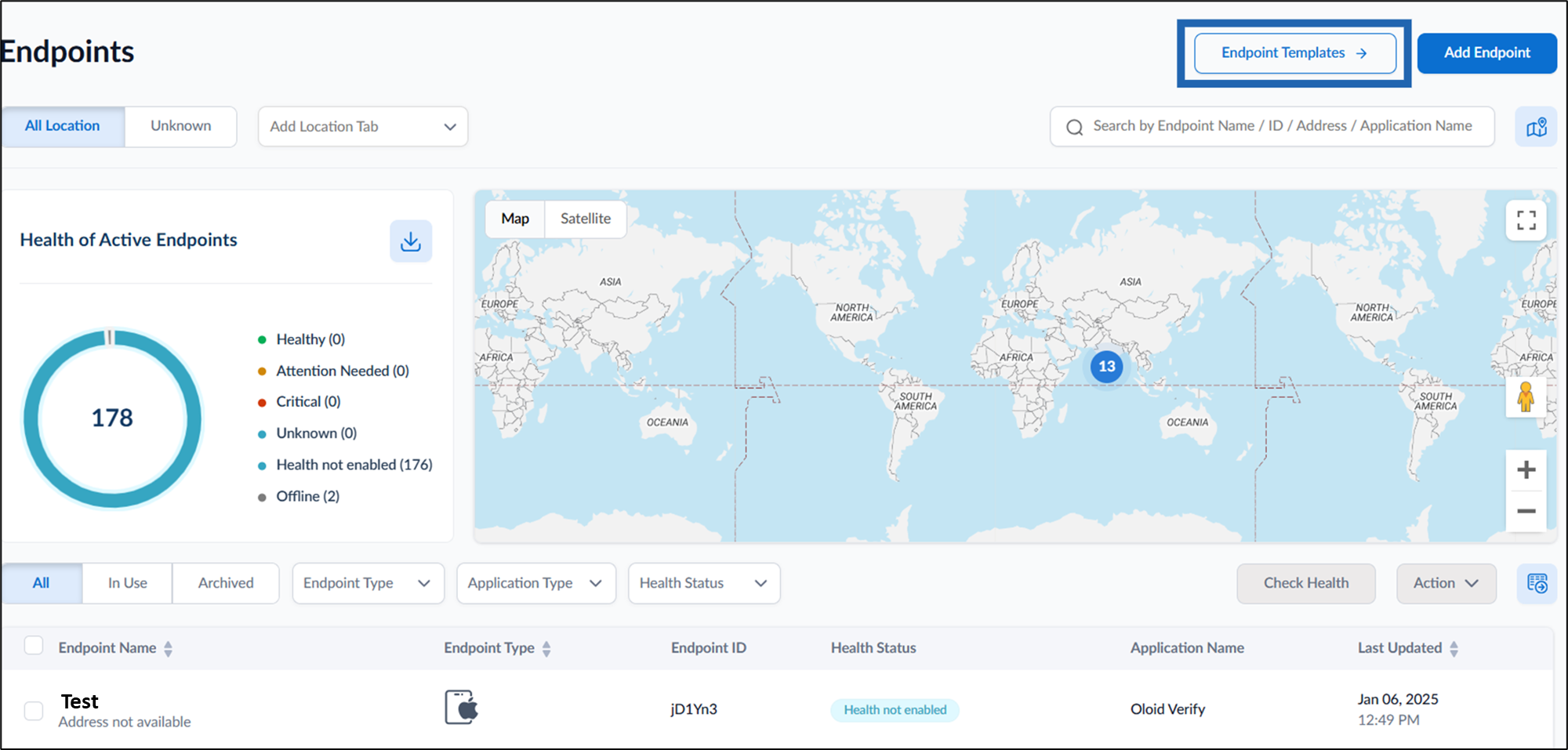Open the Health Status filter dropdown
1568x750 pixels.
pos(704,583)
